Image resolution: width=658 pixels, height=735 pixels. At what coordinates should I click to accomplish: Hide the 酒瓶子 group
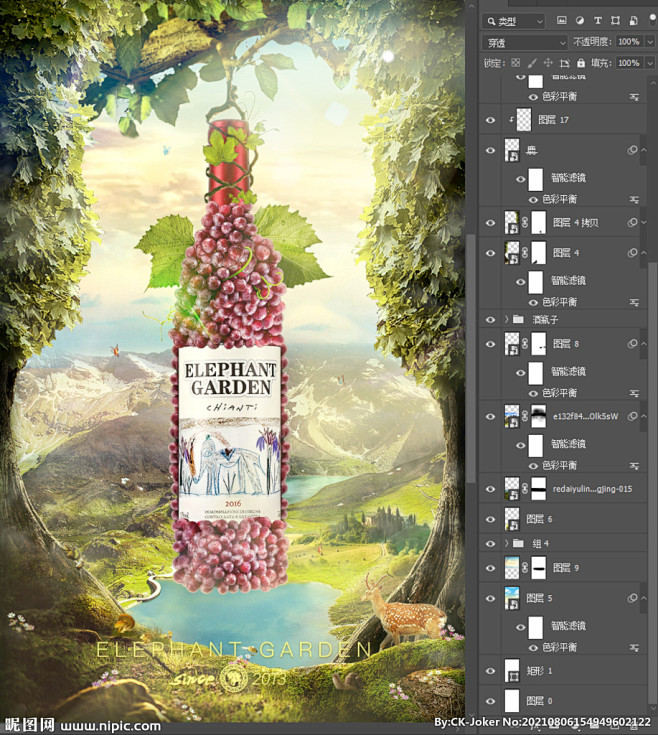pyautogui.click(x=490, y=320)
